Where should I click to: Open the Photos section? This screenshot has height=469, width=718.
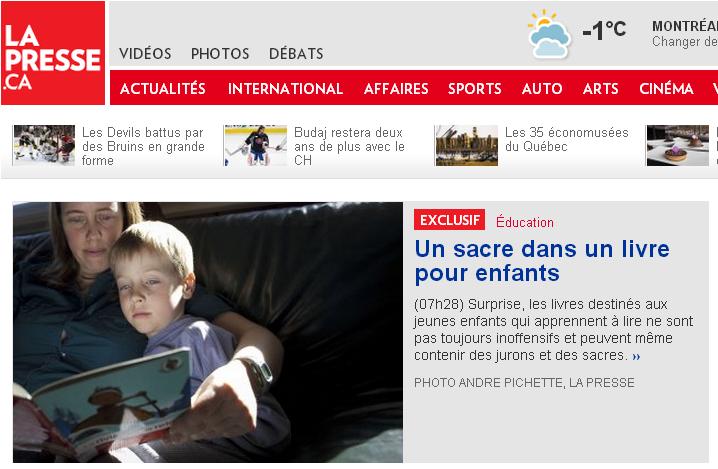tap(220, 54)
